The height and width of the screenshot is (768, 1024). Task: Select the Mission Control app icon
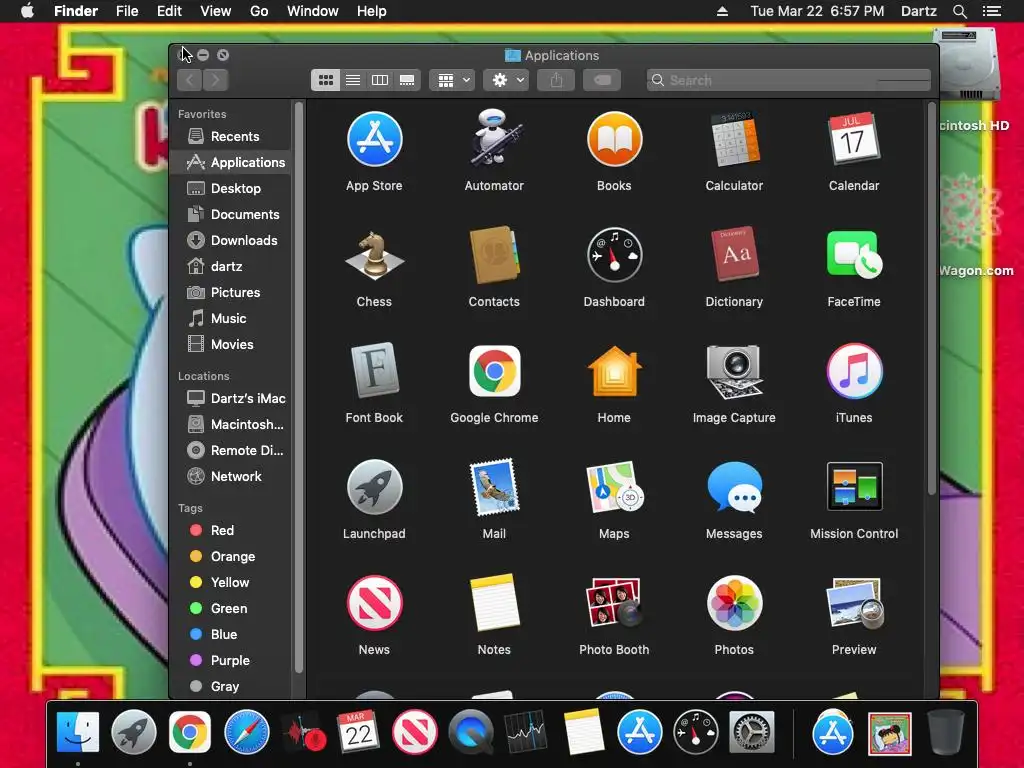[854, 487]
